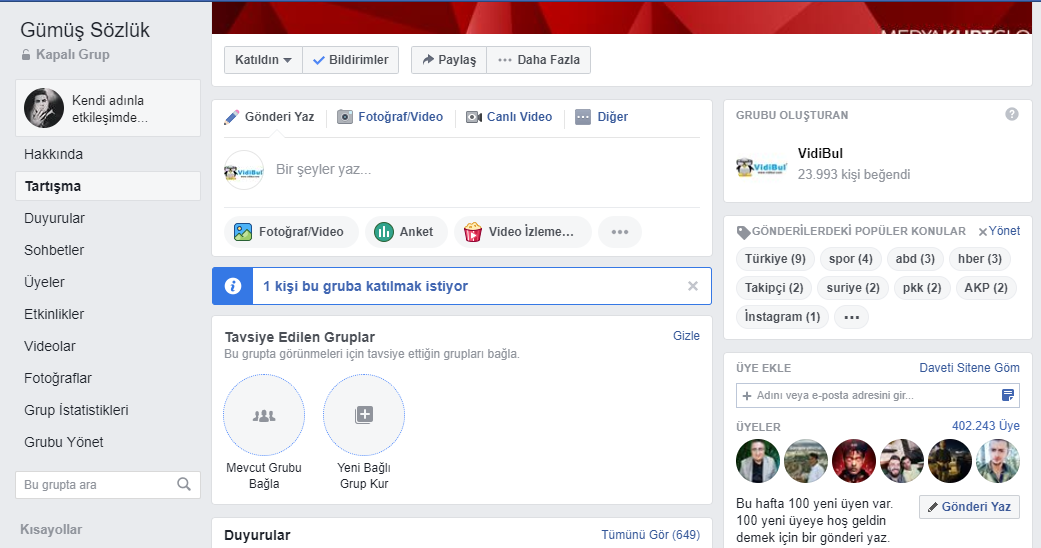This screenshot has height=548, width=1041.
Task: Open the 402.243 Üye member count link
Action: coord(986,426)
